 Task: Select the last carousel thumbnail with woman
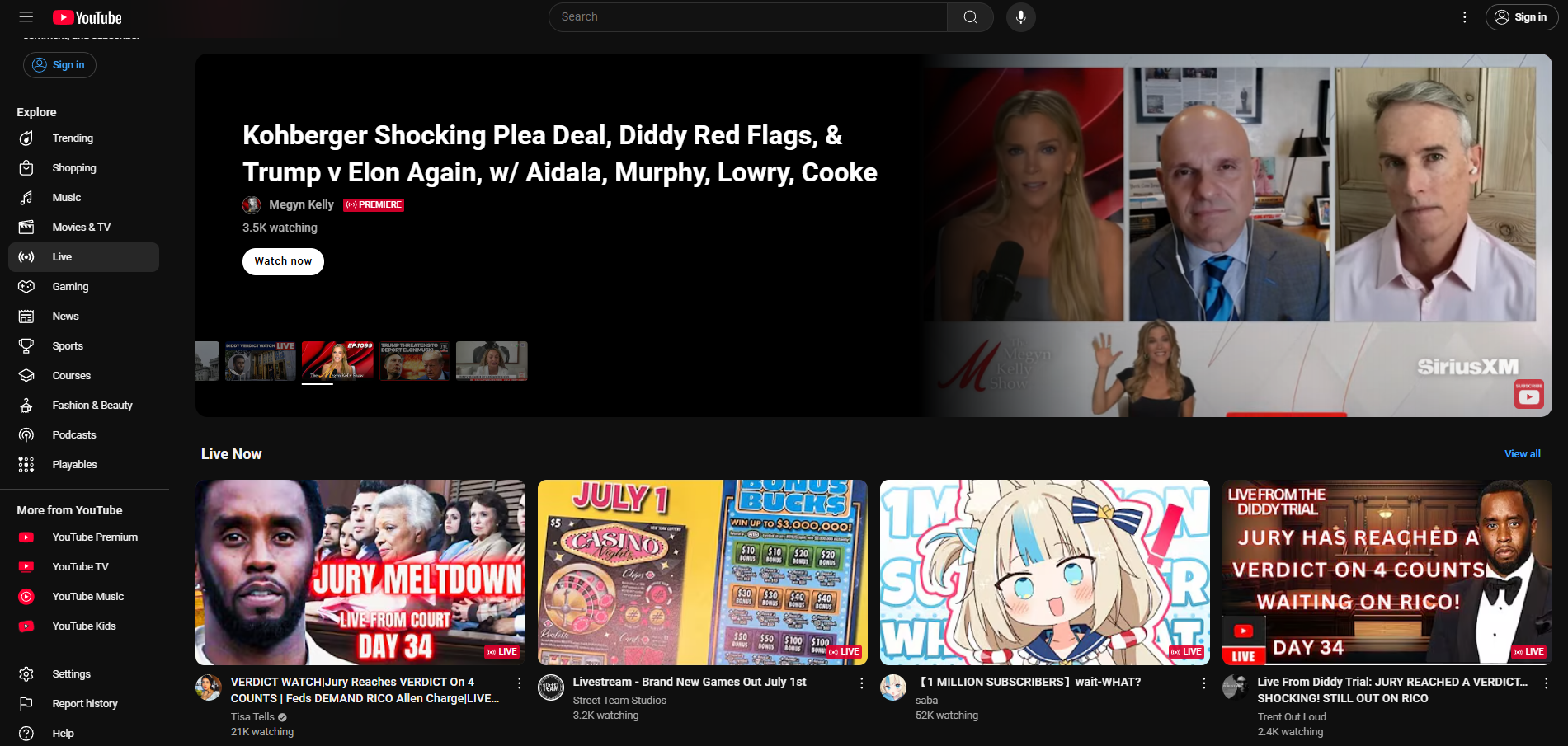[492, 361]
